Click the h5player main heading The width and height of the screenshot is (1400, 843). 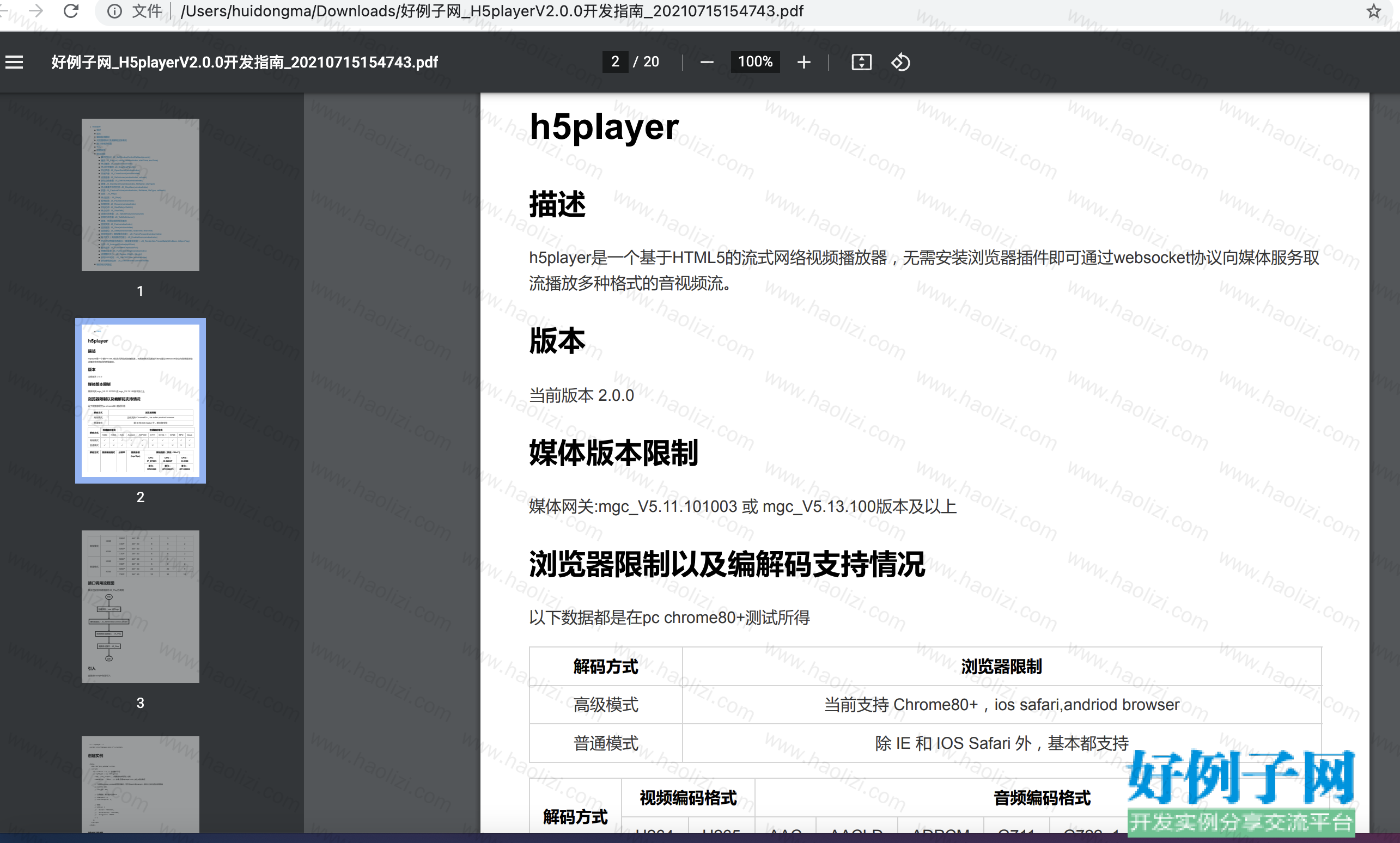[x=604, y=126]
